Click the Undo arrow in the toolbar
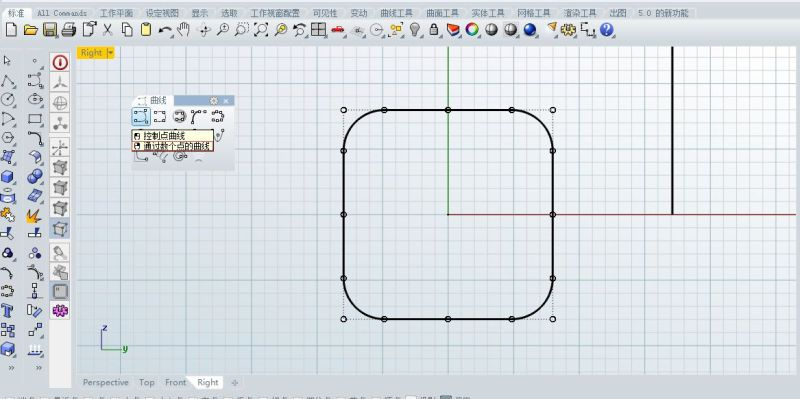Screen dimensions: 800x399 tap(165, 30)
